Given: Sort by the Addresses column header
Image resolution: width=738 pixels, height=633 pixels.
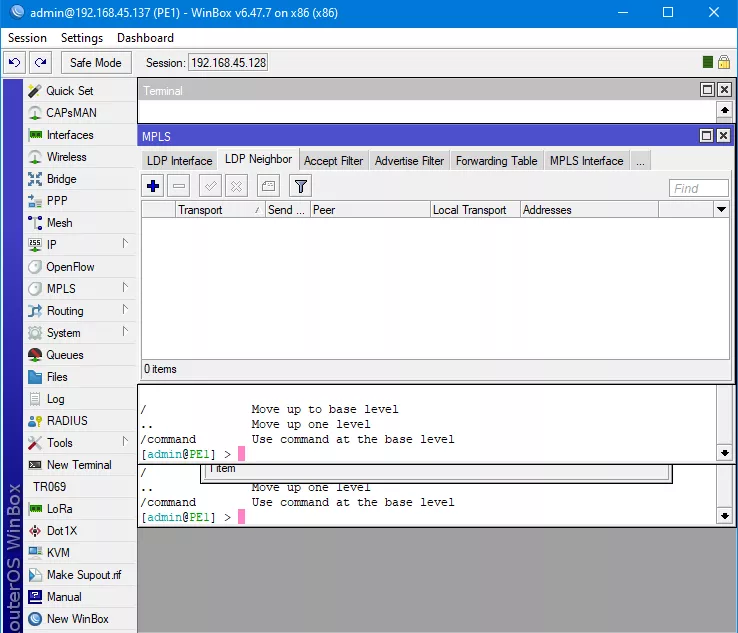Looking at the screenshot, I should coord(589,210).
